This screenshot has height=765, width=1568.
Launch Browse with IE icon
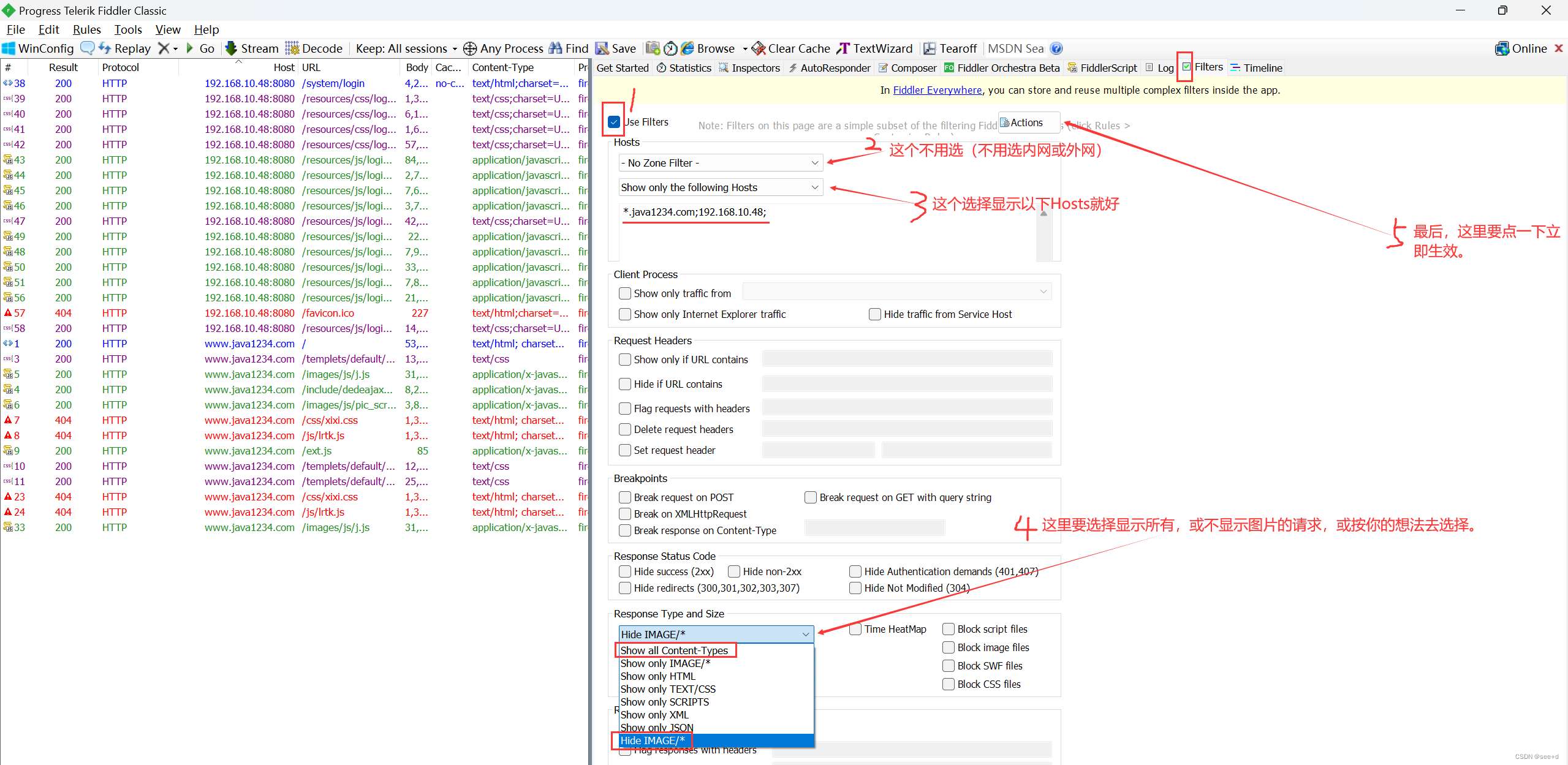(687, 48)
